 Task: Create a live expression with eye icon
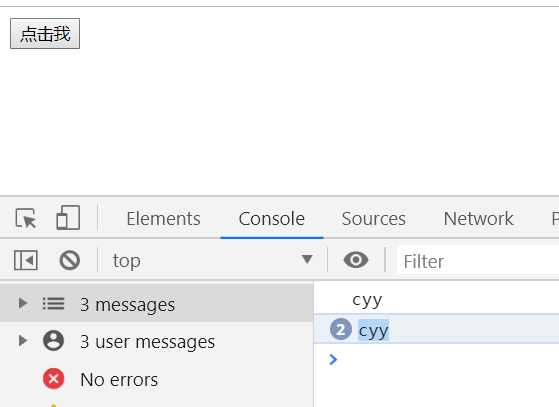pos(356,260)
